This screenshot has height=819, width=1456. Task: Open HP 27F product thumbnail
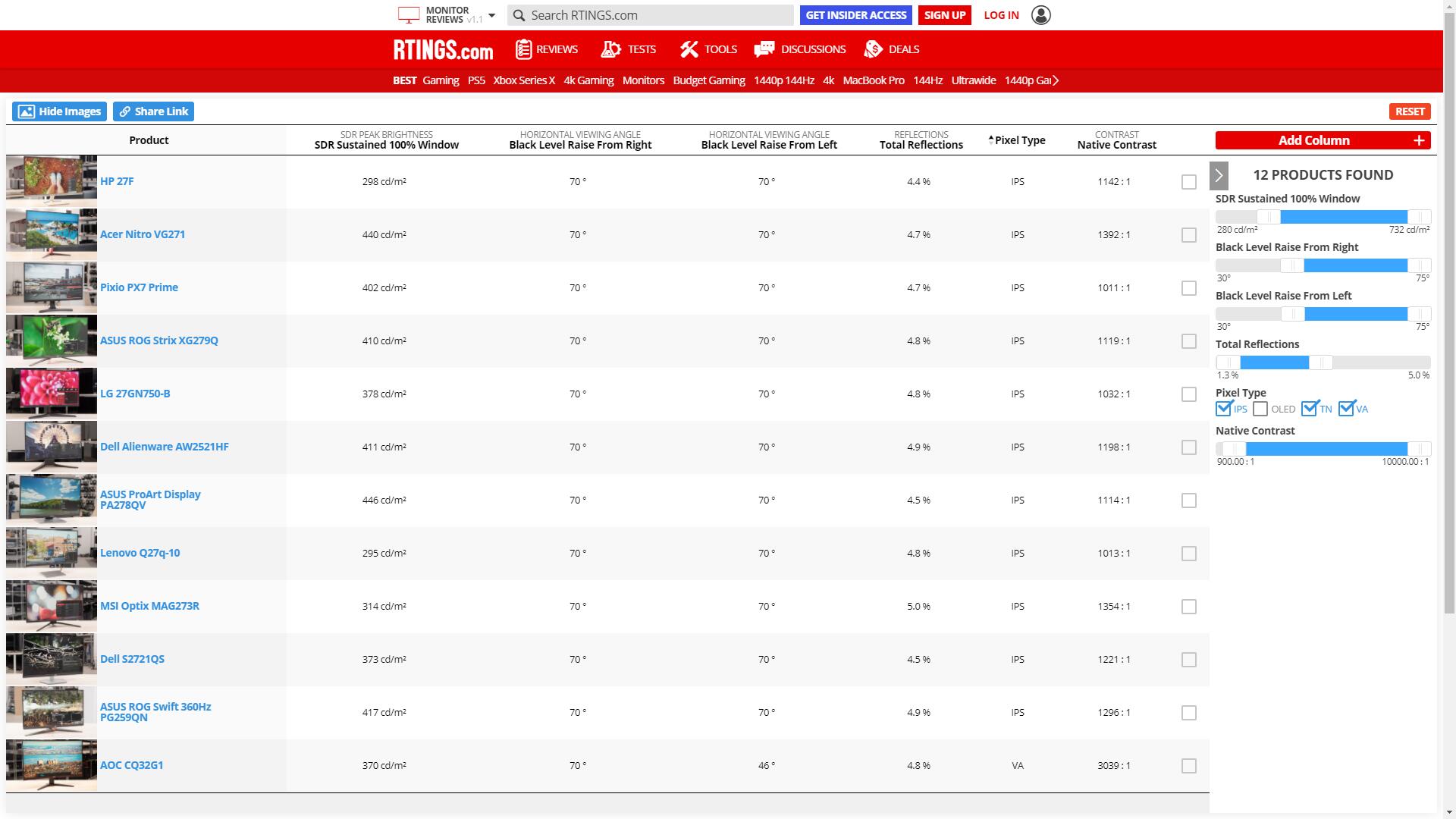[x=52, y=181]
